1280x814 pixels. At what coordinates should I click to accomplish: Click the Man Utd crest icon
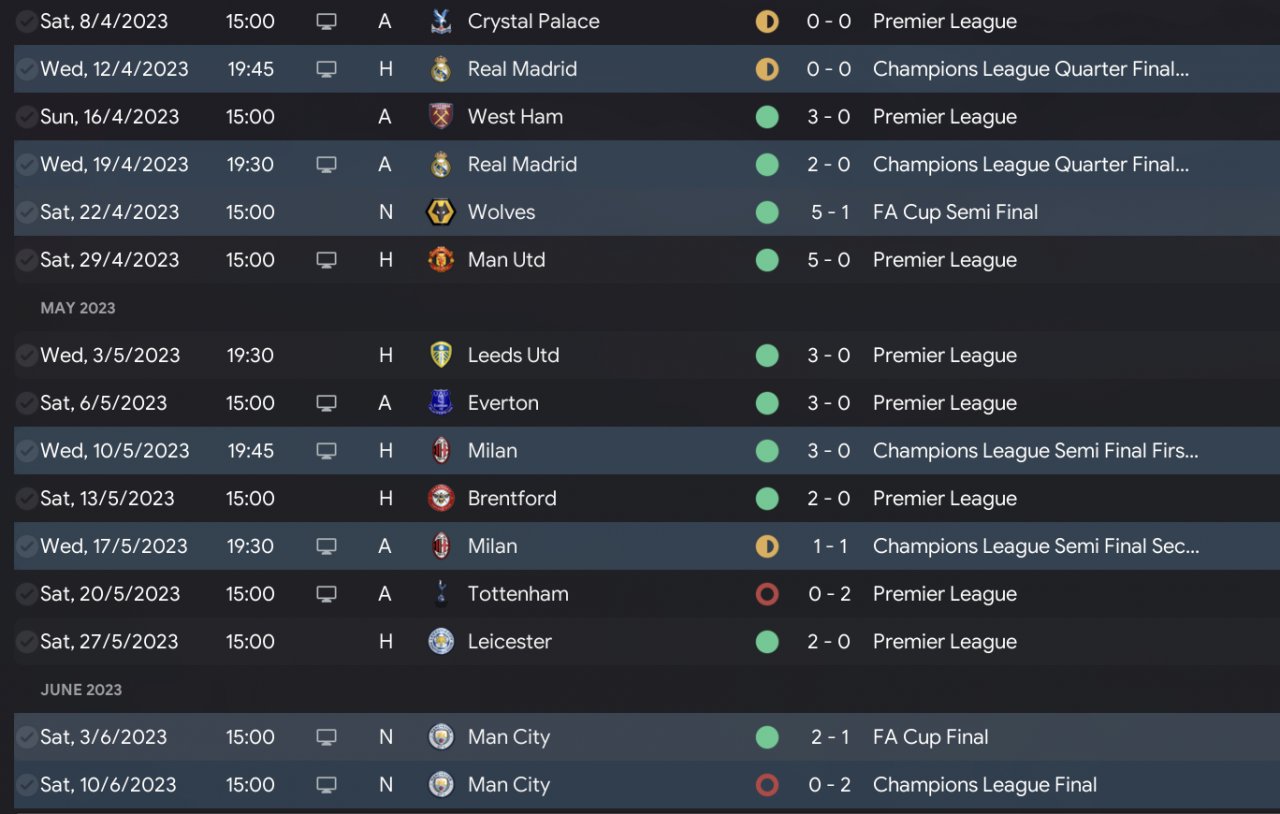tap(441, 260)
